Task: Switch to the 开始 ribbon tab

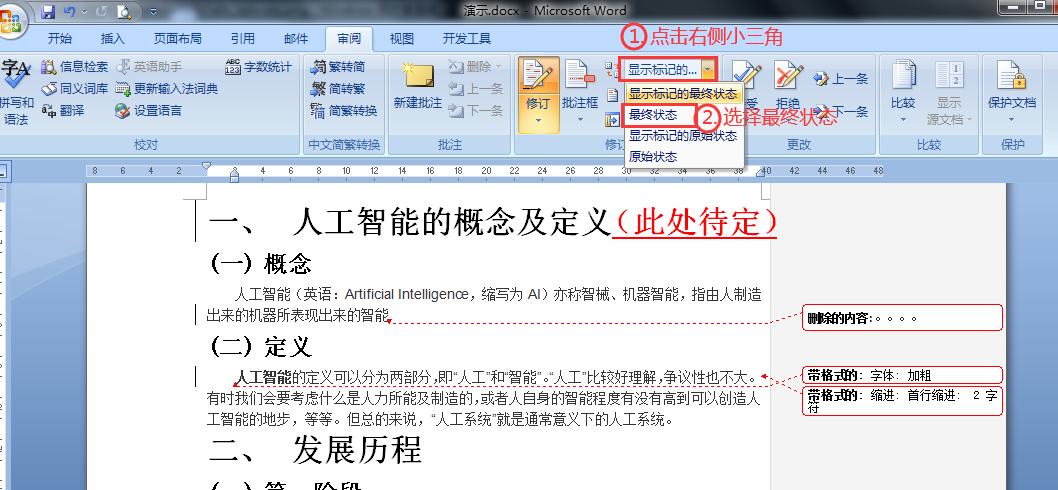Action: (x=60, y=39)
